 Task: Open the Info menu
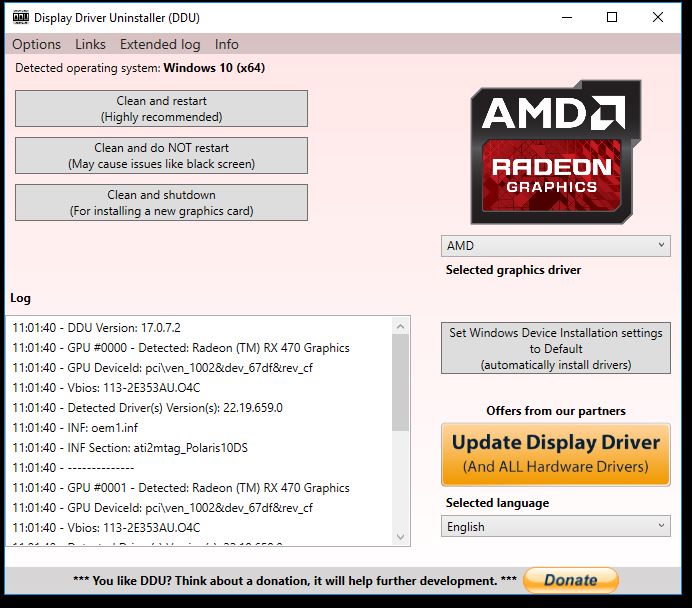tap(227, 44)
